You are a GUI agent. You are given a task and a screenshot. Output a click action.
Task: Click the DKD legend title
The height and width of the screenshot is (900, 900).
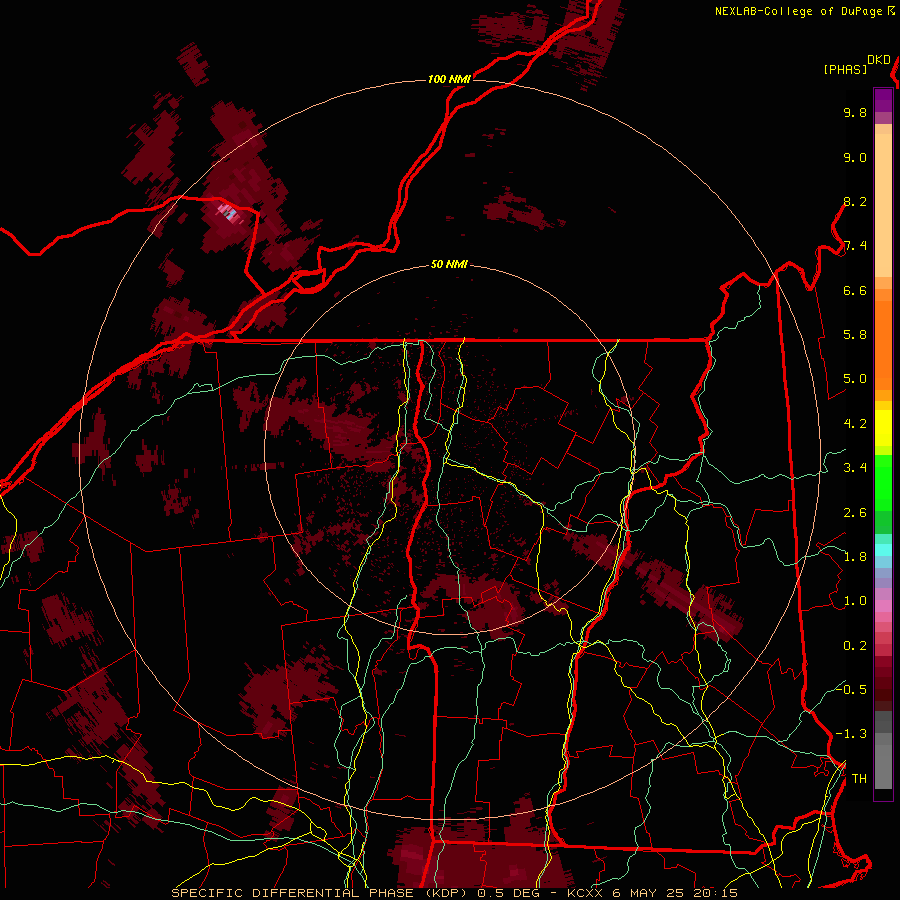[x=879, y=60]
